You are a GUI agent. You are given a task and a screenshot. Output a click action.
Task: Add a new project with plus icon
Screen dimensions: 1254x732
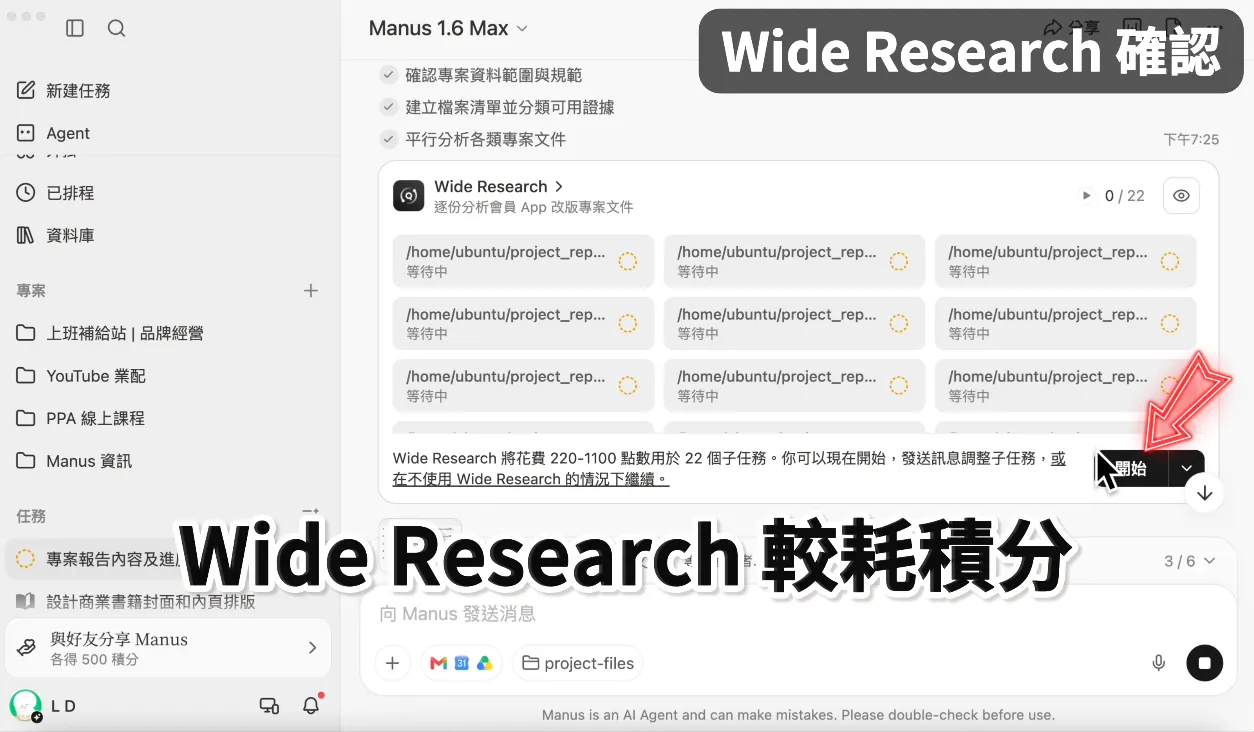tap(311, 290)
